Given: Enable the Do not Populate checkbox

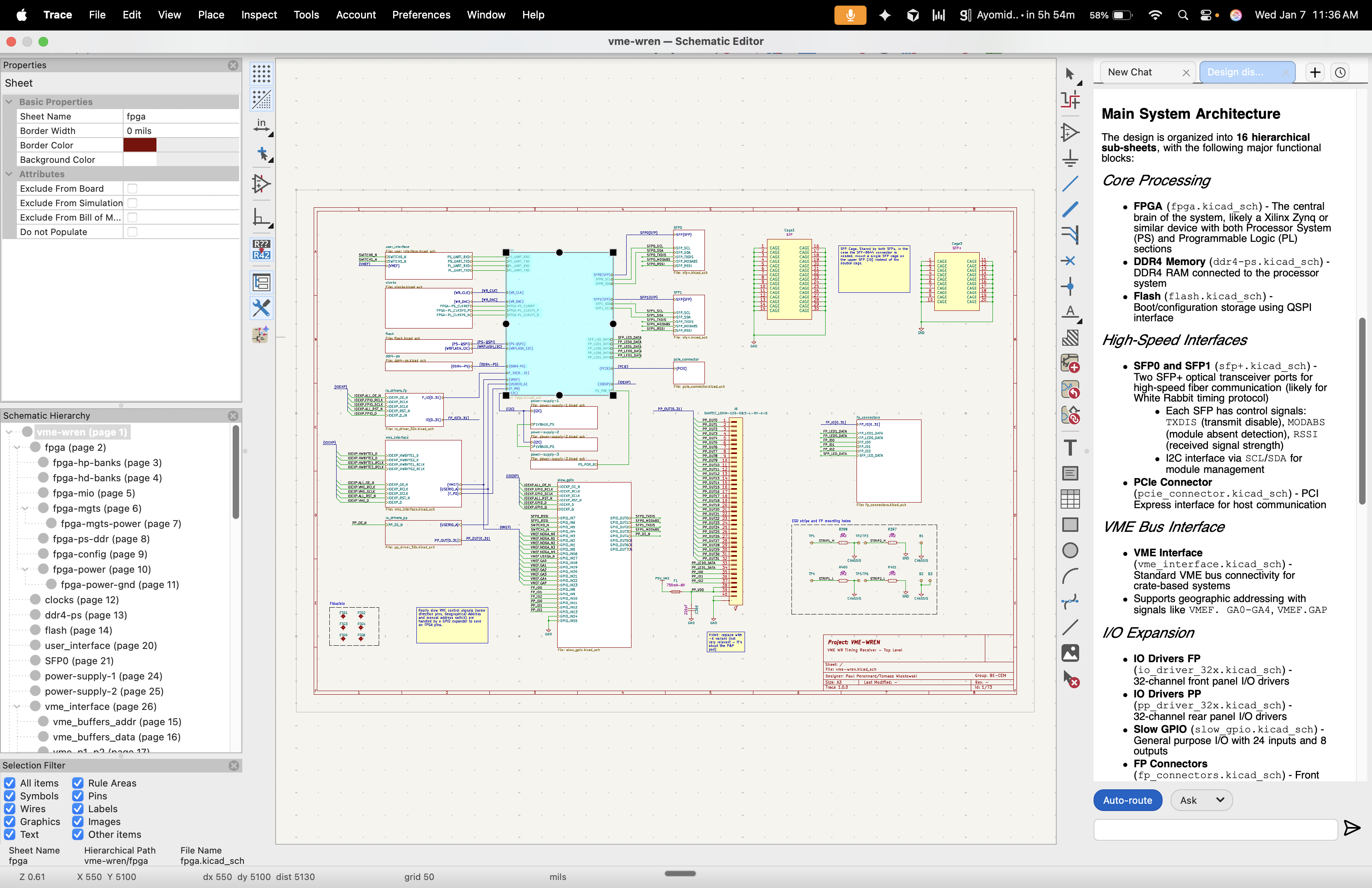Looking at the screenshot, I should point(132,232).
